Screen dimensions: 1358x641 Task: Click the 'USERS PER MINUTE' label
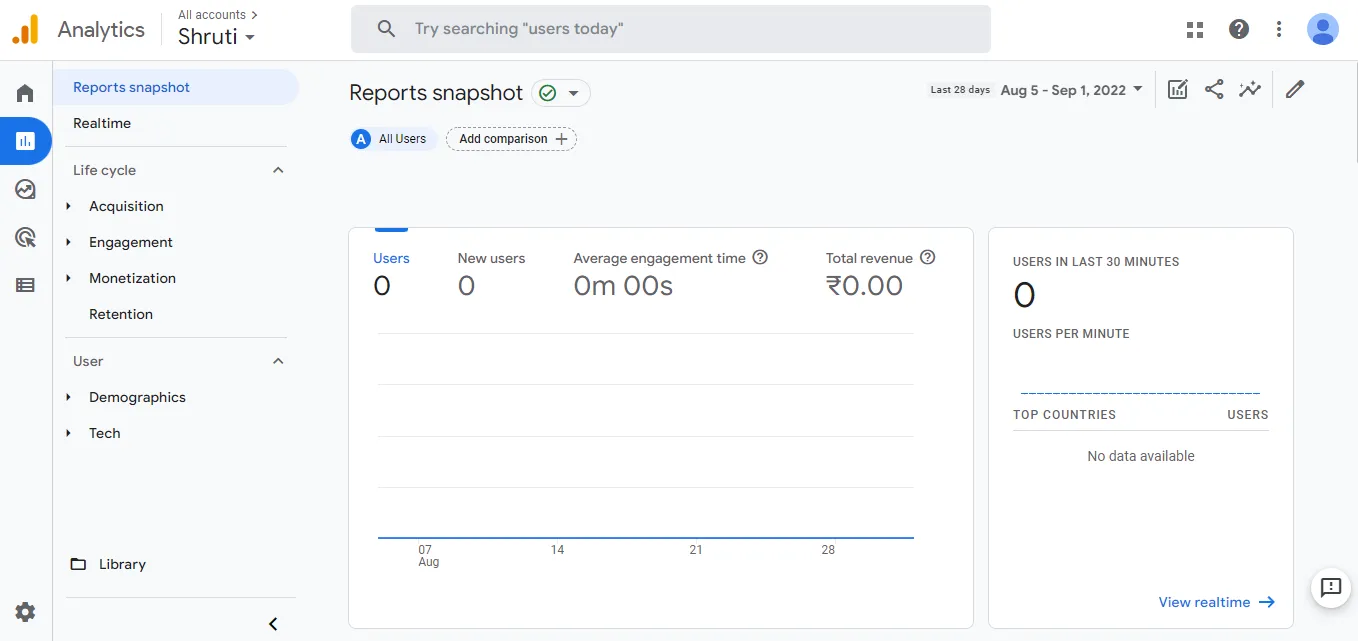pyautogui.click(x=1071, y=334)
